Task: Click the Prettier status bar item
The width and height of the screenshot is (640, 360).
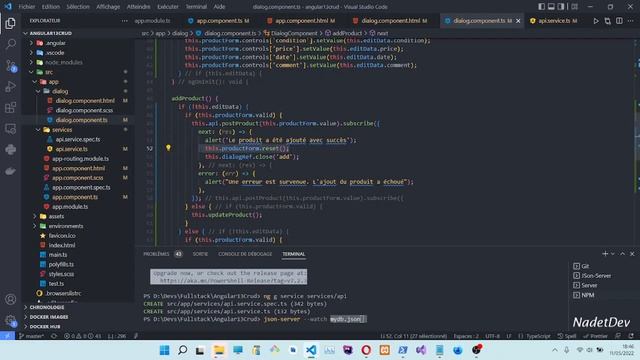Action: (x=596, y=336)
